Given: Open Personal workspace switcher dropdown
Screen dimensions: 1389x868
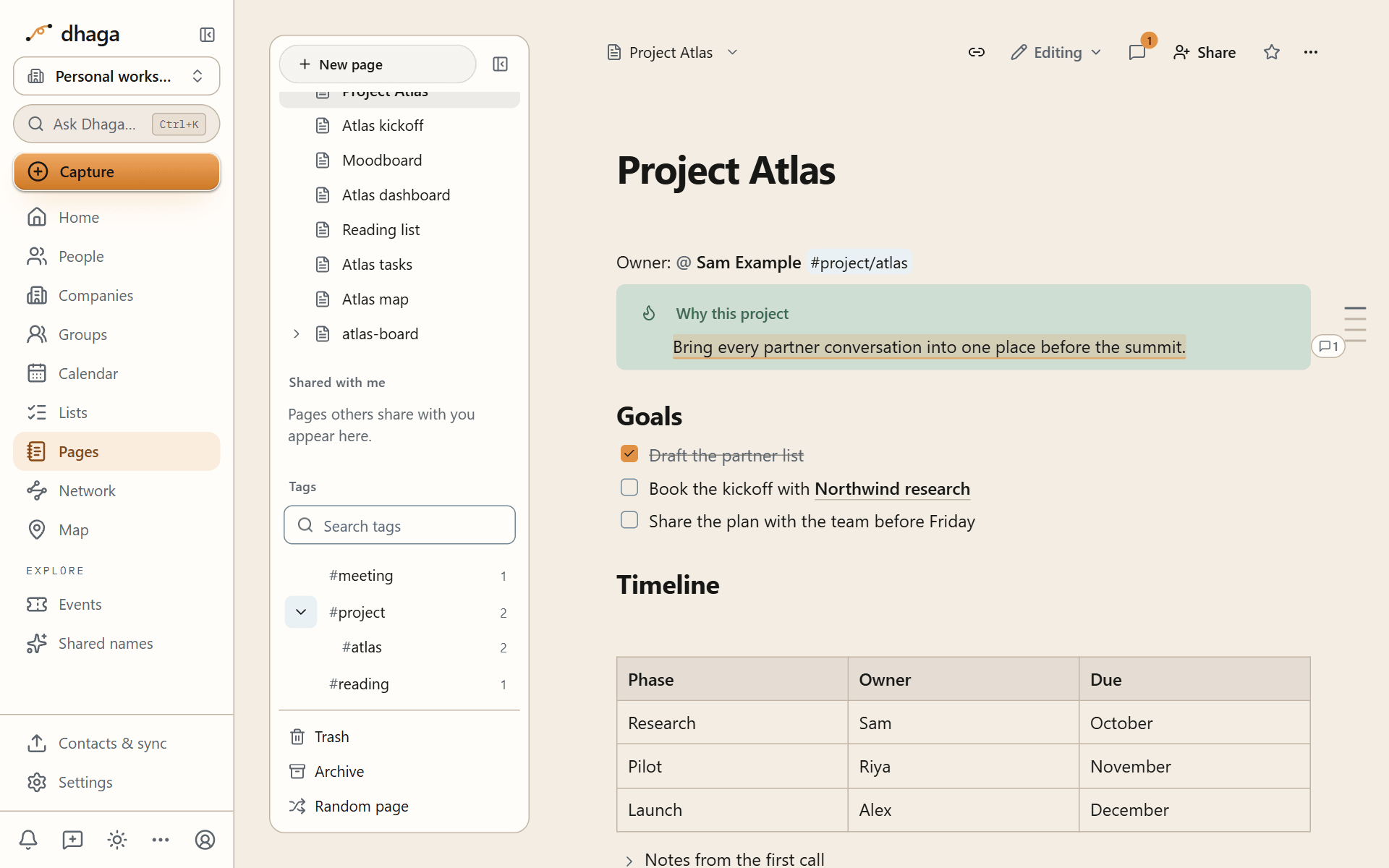Looking at the screenshot, I should 116,76.
